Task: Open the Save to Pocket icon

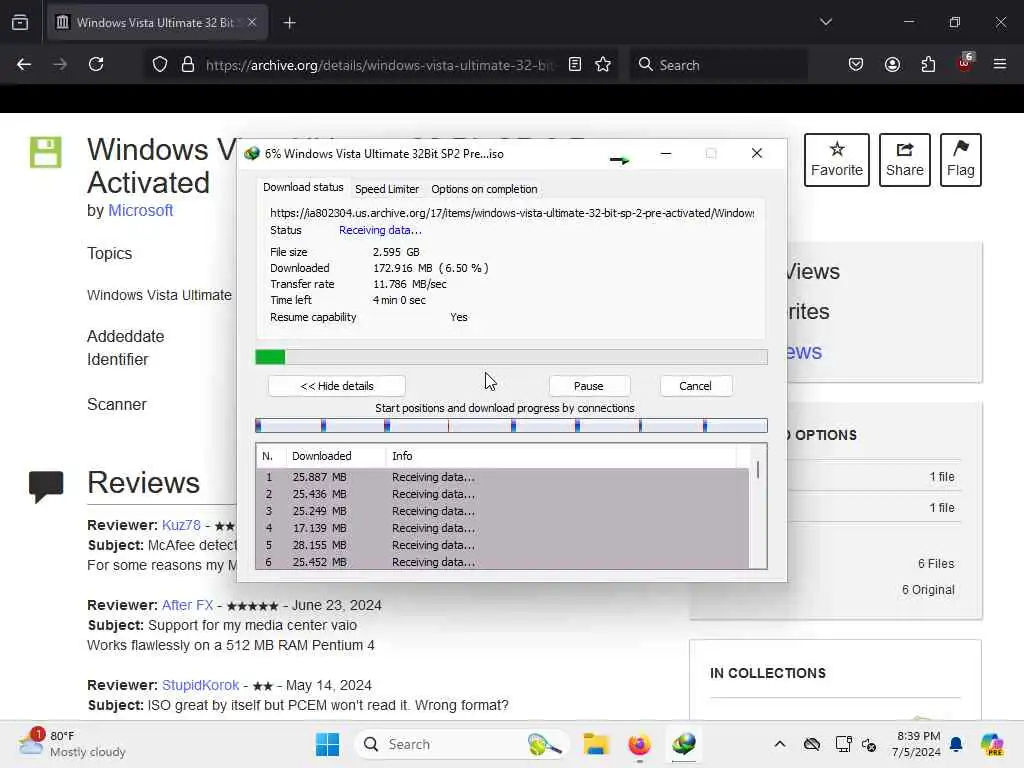Action: 856,65
